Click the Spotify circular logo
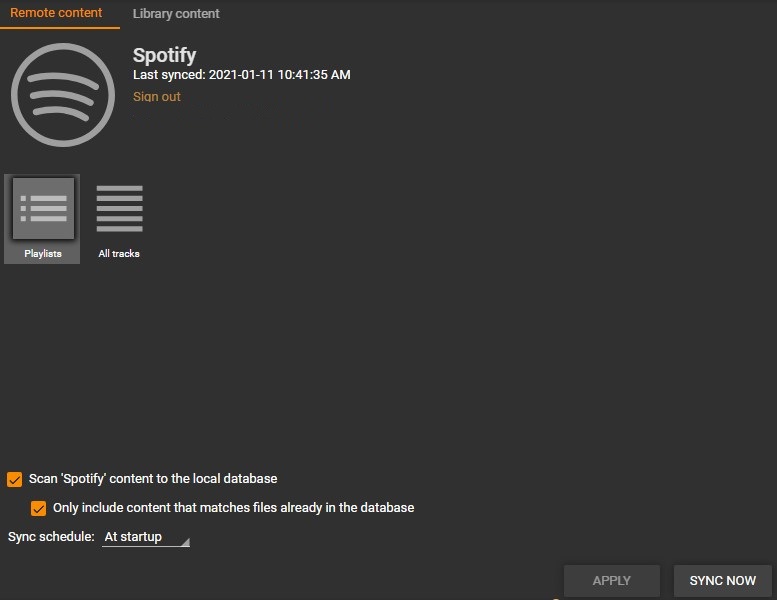This screenshot has width=777, height=600. pos(62,96)
